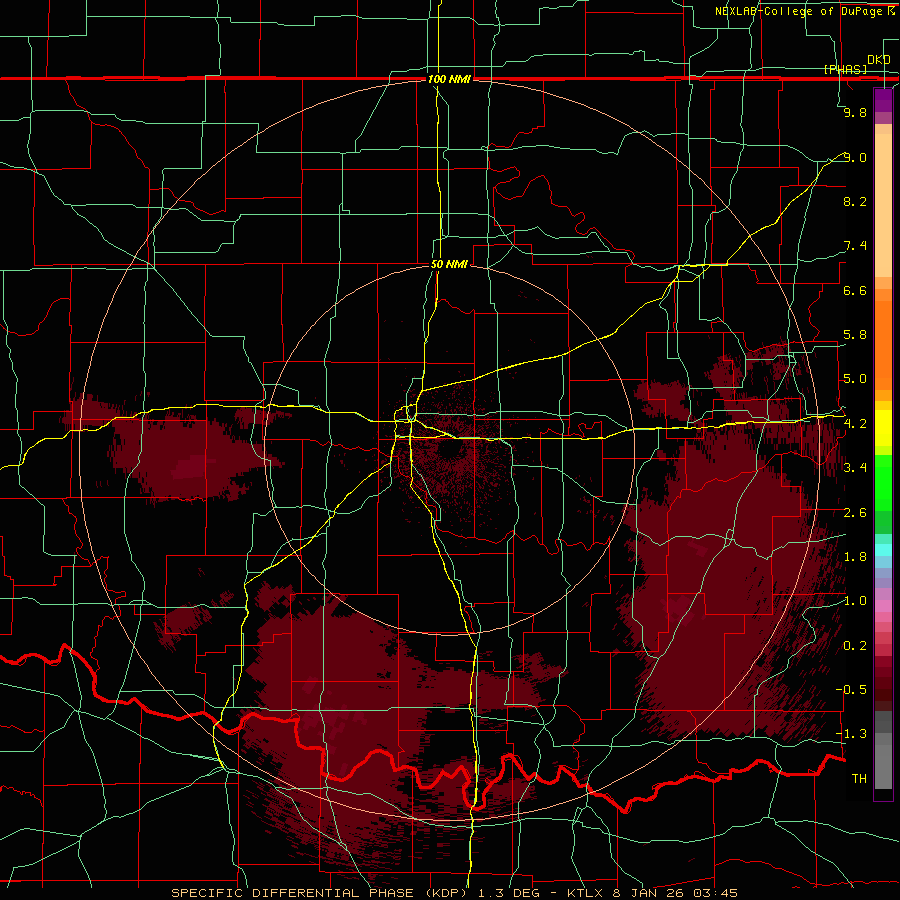Click the -0.5 scale value
Viewport: 900px width, 900px height.
pos(851,690)
